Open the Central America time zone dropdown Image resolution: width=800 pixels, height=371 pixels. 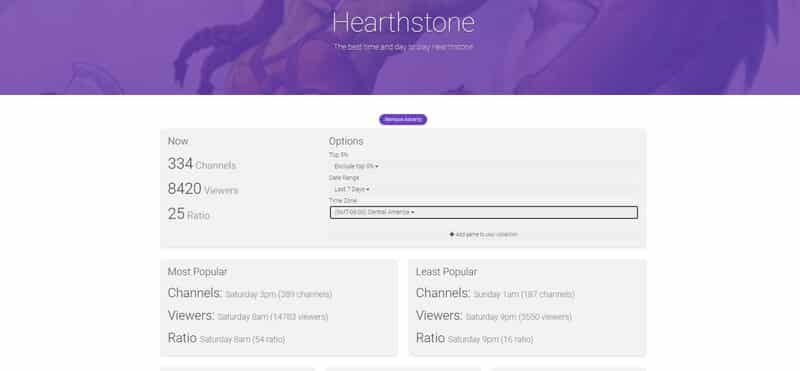[484, 212]
